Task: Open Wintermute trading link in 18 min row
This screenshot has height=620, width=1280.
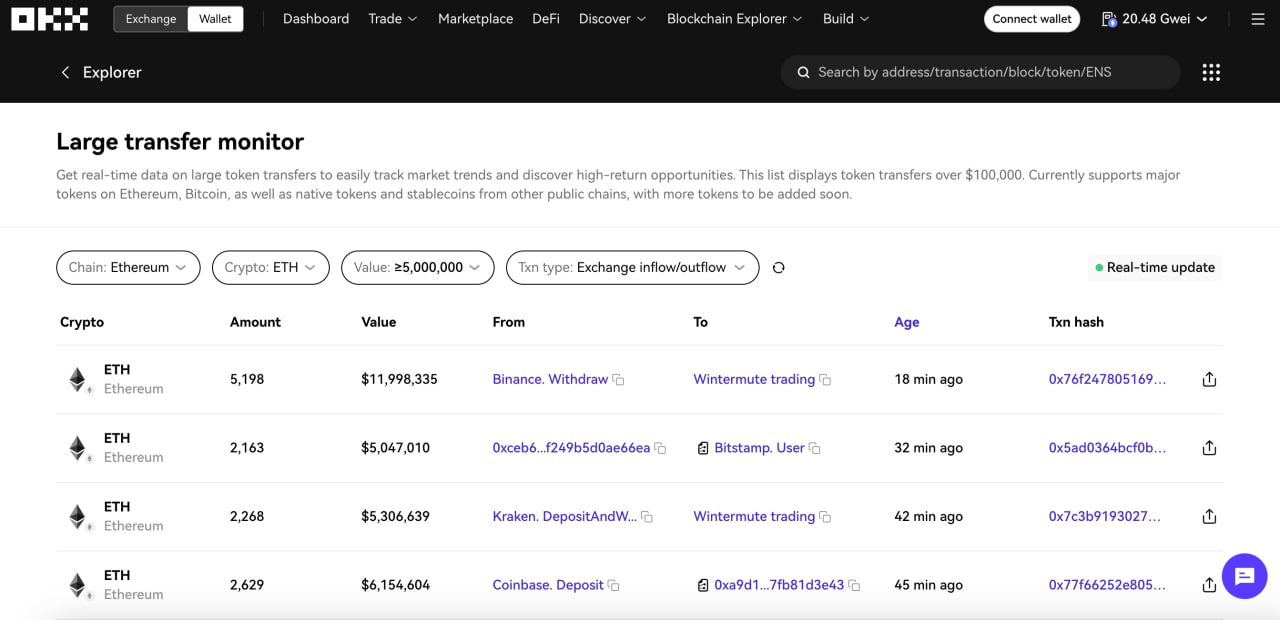Action: point(754,379)
